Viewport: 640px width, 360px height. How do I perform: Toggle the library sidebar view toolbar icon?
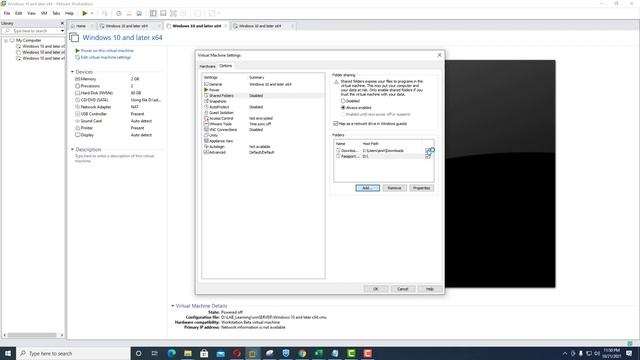(153, 13)
